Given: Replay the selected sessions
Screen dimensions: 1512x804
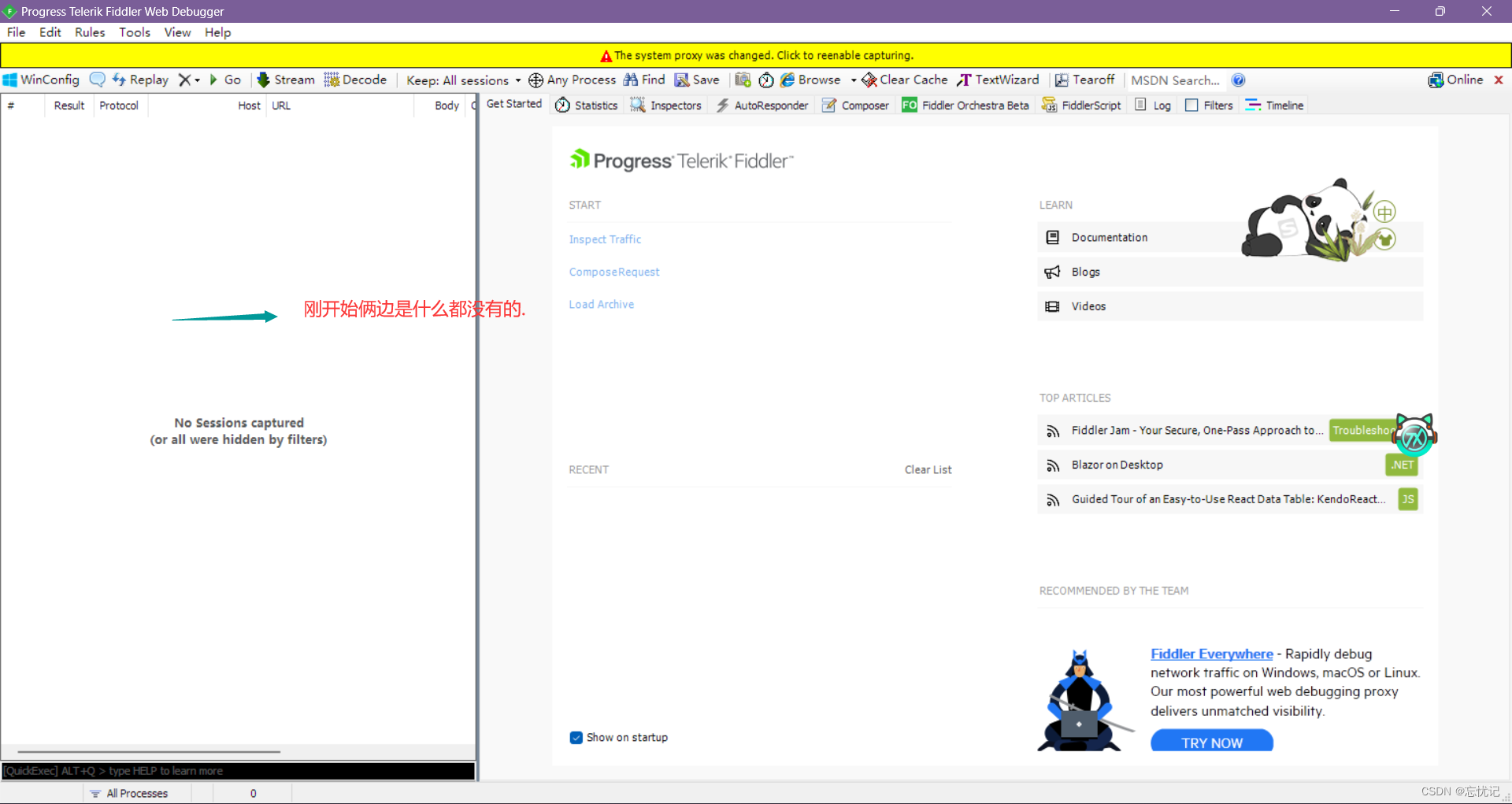Looking at the screenshot, I should click(x=140, y=80).
